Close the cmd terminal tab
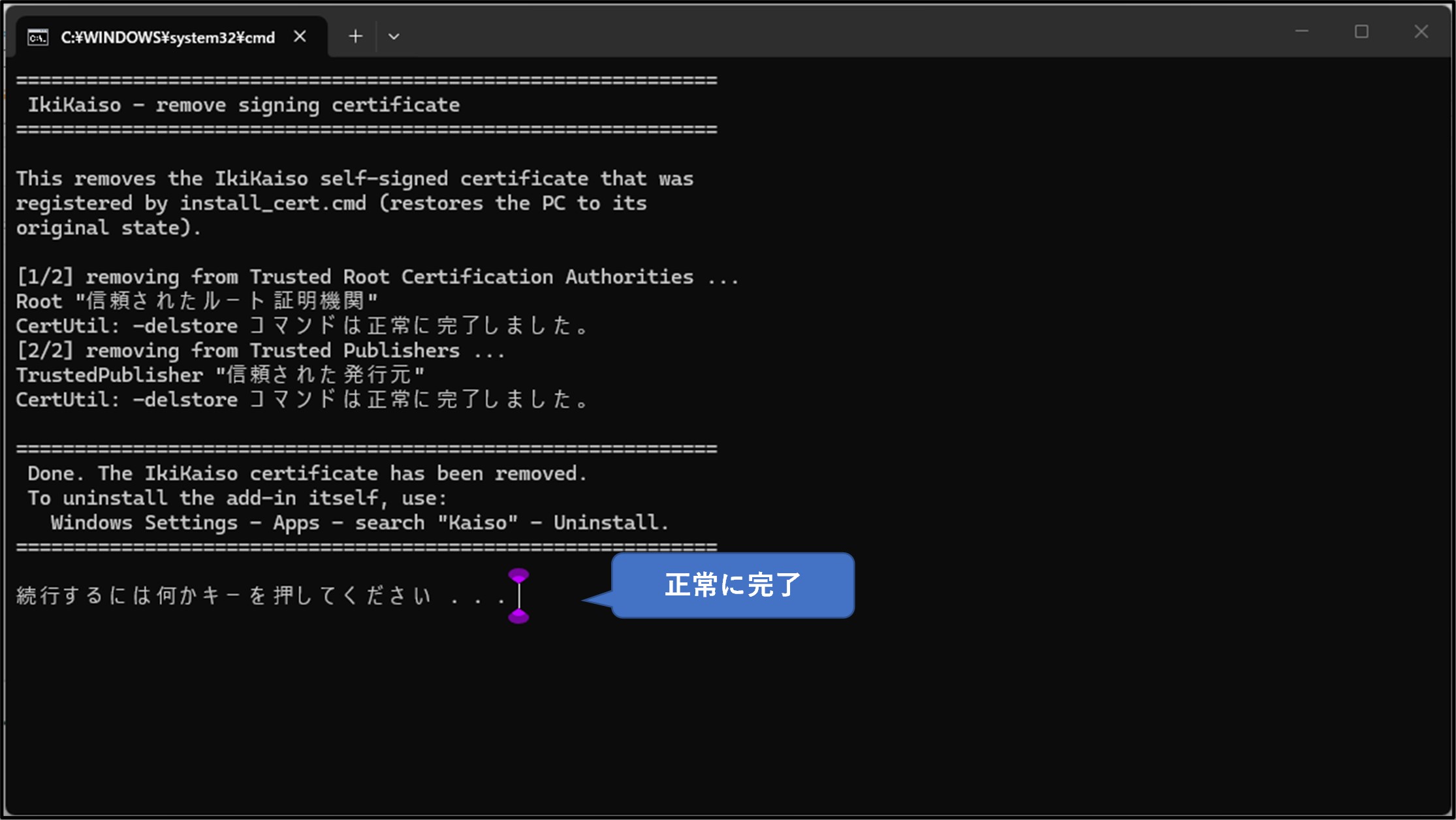1456x820 pixels. (x=300, y=37)
